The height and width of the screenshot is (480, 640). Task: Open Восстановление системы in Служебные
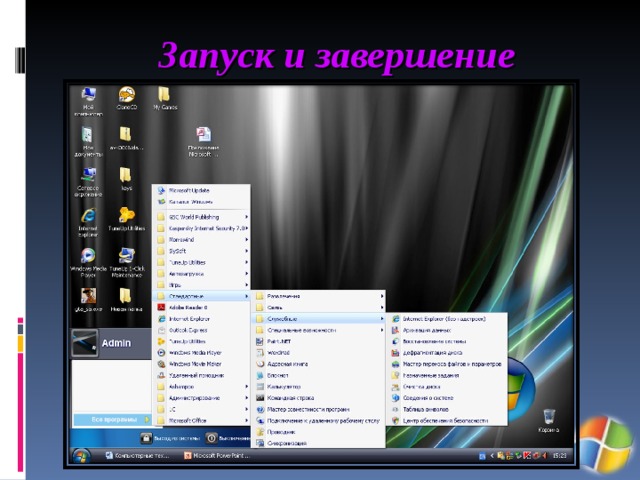(x=447, y=341)
